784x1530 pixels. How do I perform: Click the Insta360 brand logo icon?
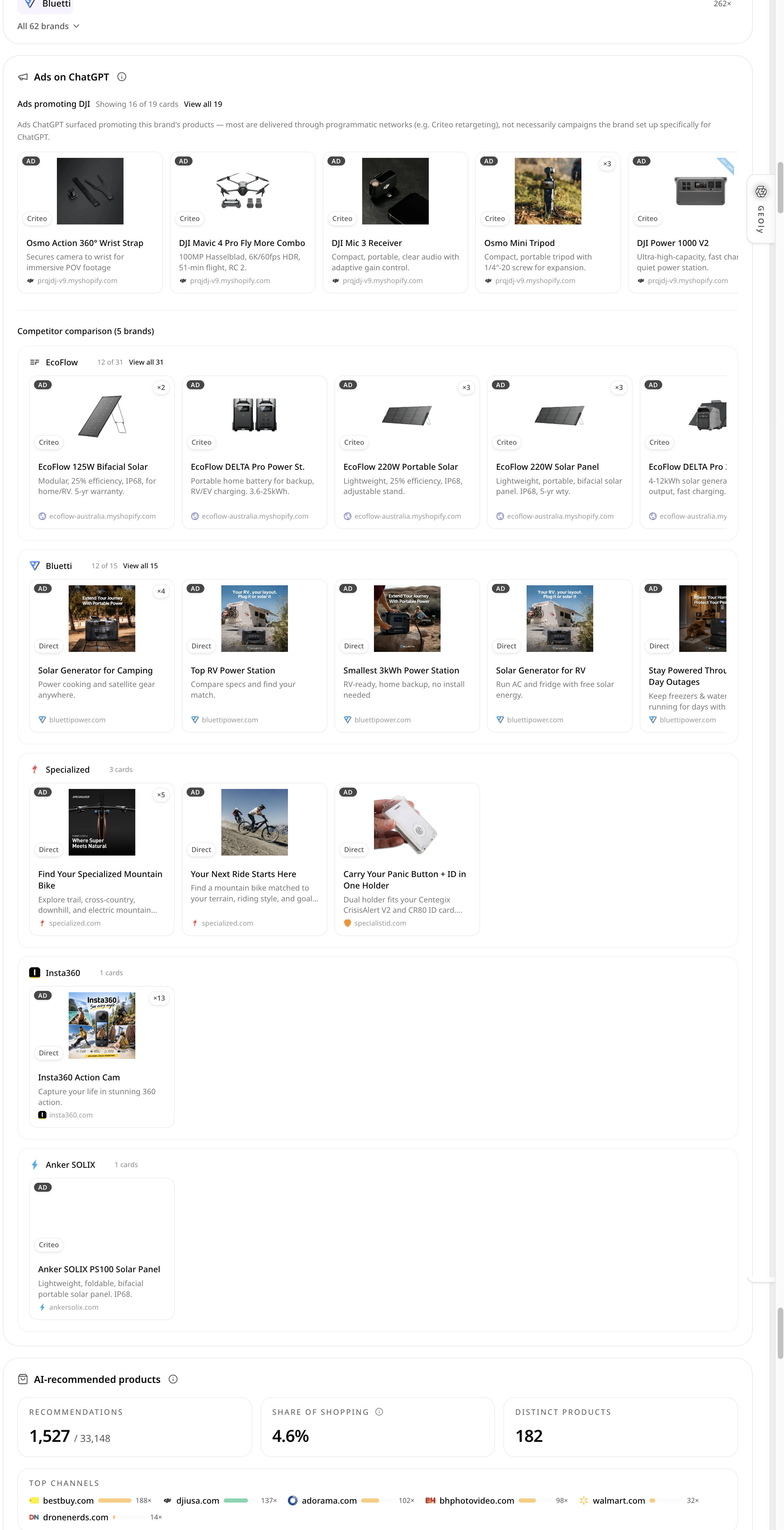tap(35, 973)
